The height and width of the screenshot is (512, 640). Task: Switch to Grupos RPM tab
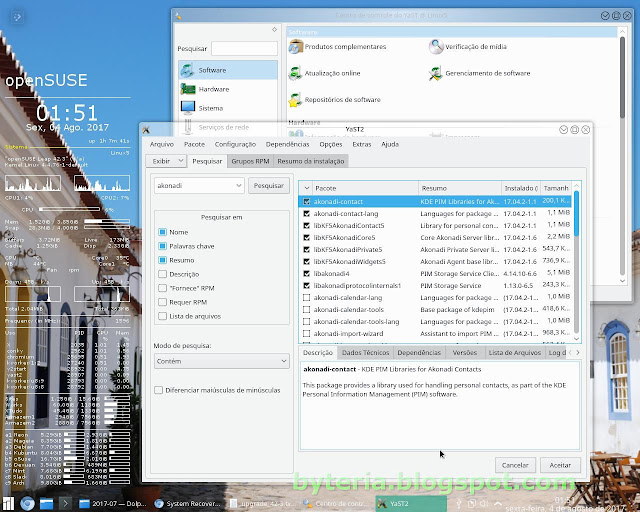(x=250, y=161)
